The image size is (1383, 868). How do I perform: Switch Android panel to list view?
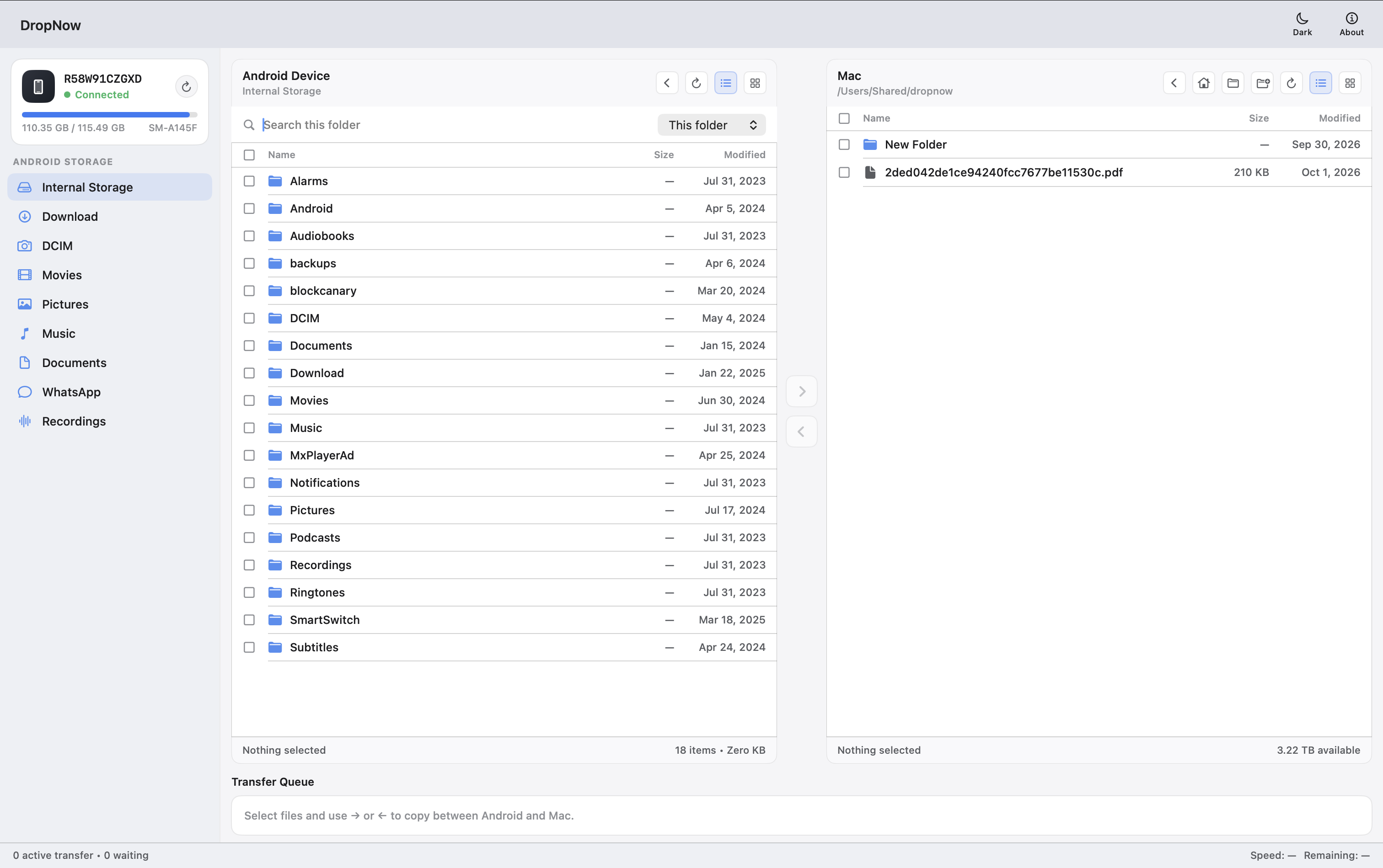coord(725,83)
